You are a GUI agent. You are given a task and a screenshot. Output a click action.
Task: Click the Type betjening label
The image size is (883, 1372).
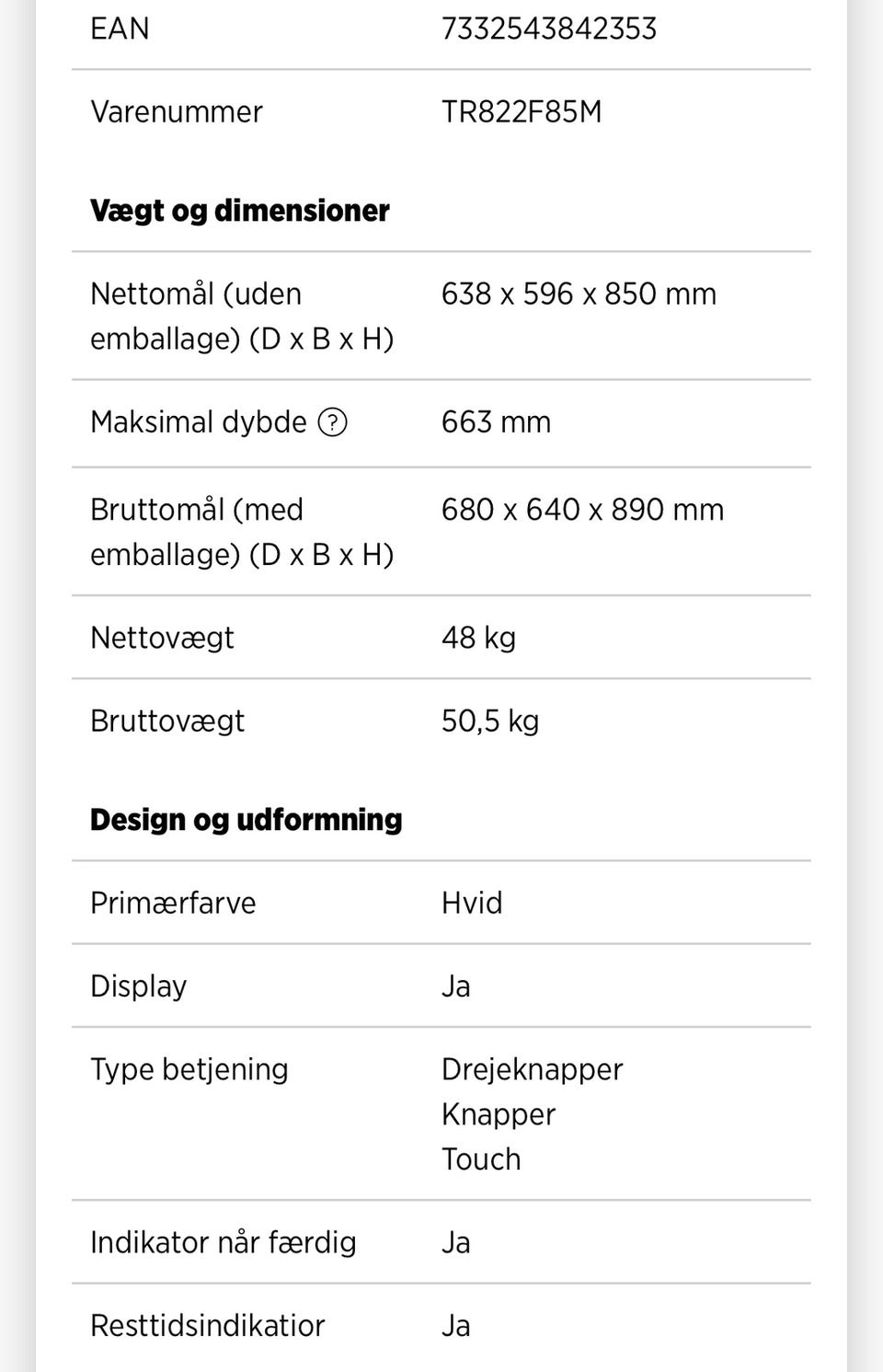click(189, 1069)
